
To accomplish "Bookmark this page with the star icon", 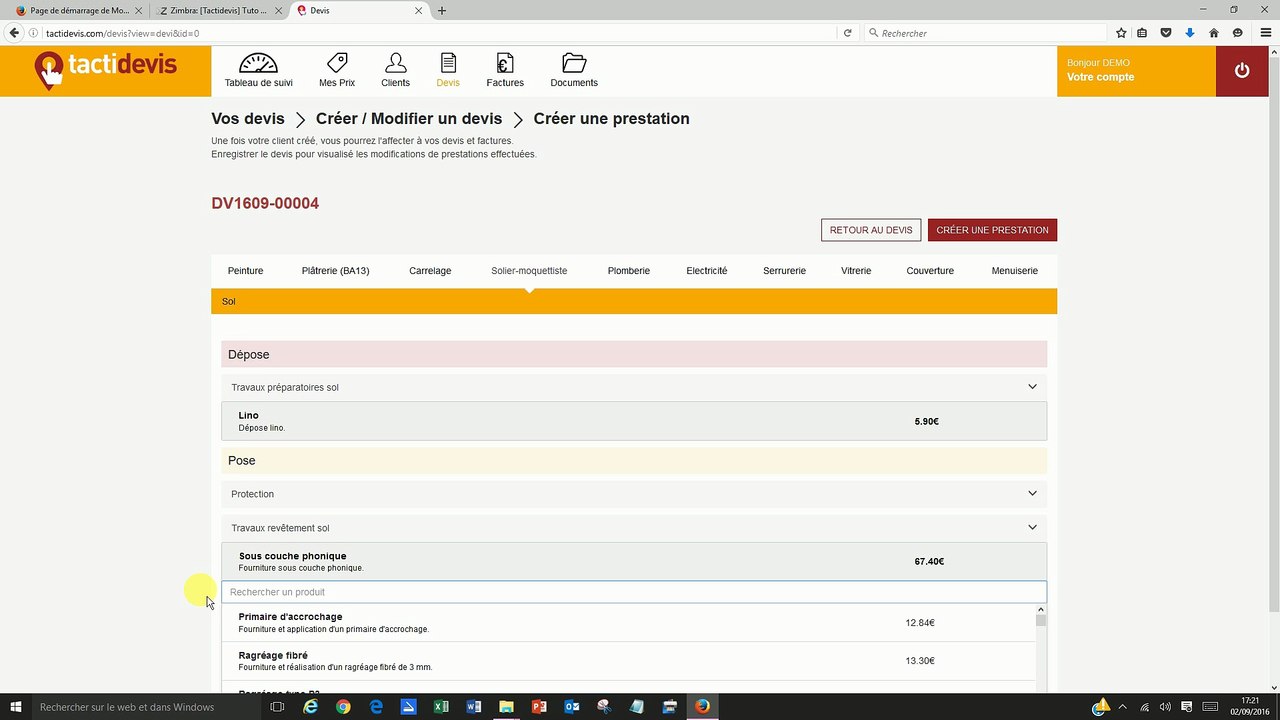I will pos(1121,33).
